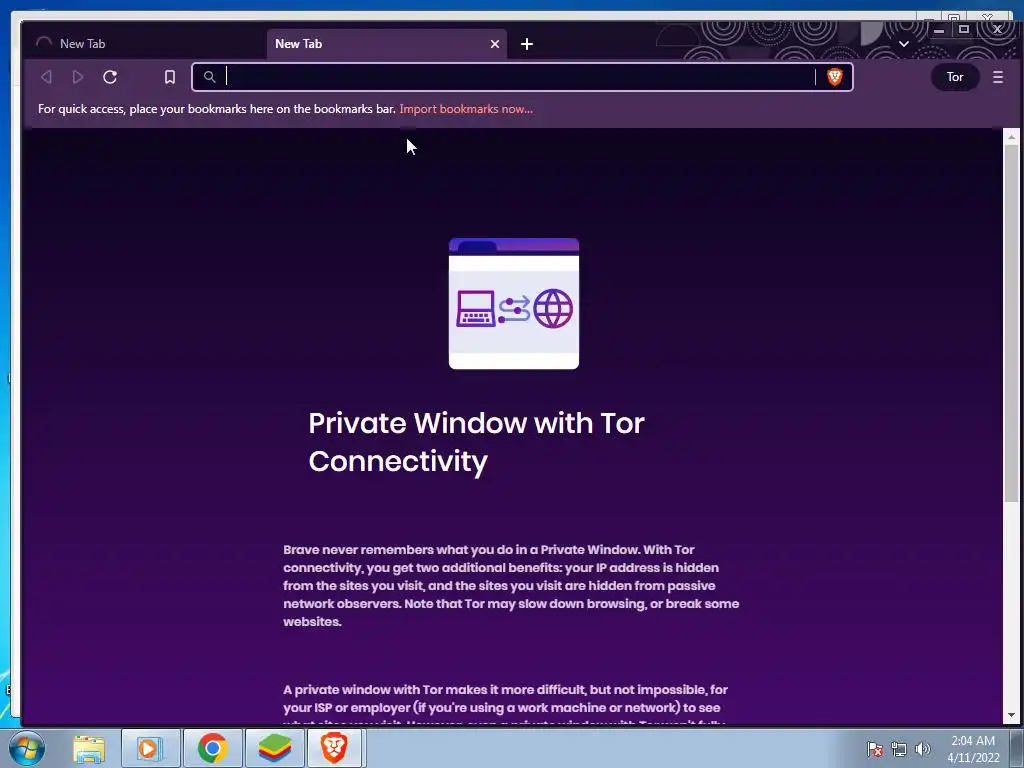The height and width of the screenshot is (768, 1024).
Task: Open Windows Explorer from taskbar
Action: pos(89,749)
